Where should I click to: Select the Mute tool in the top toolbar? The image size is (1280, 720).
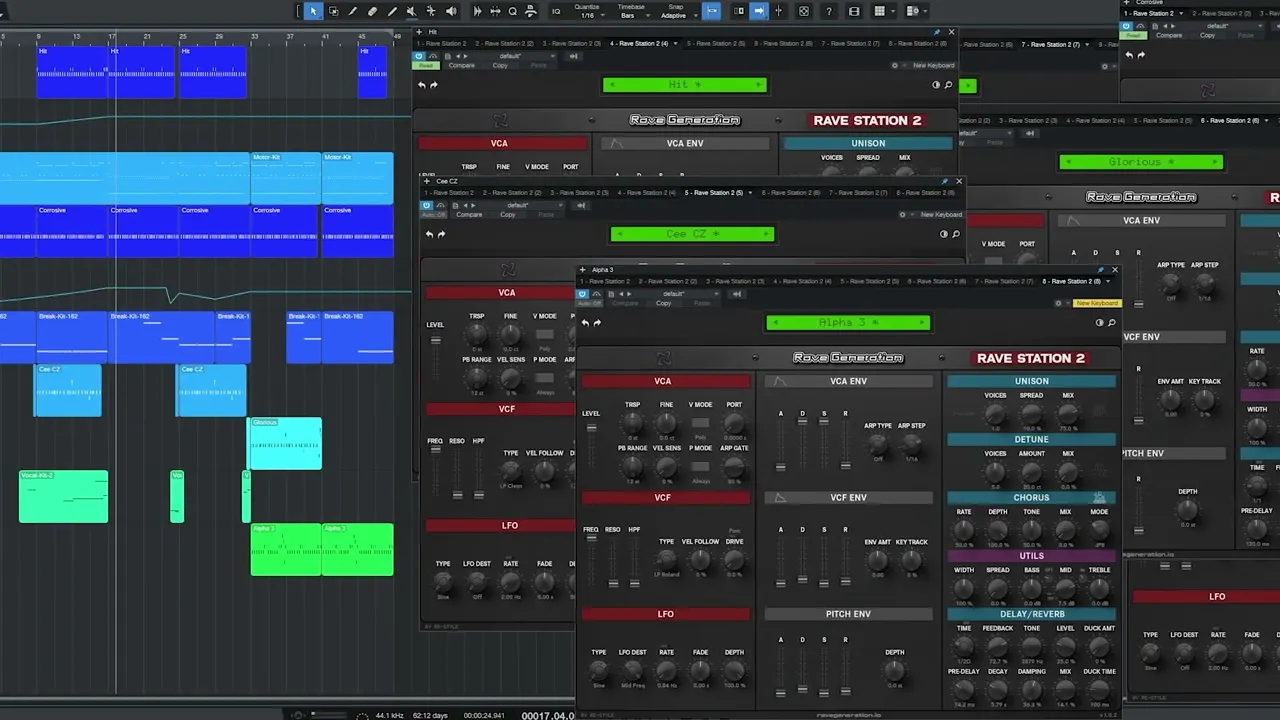point(410,11)
